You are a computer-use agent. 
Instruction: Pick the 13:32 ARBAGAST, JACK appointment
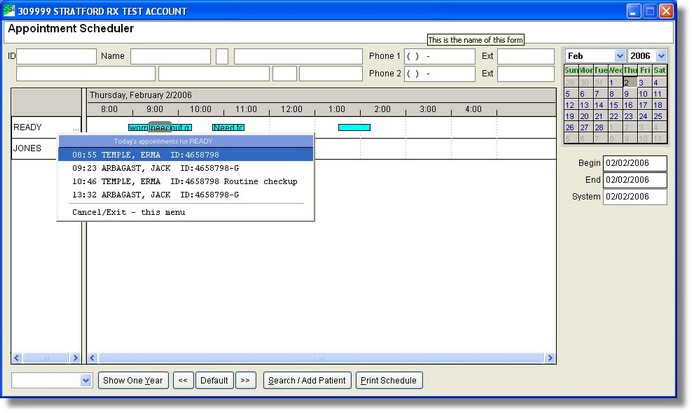click(x=186, y=195)
